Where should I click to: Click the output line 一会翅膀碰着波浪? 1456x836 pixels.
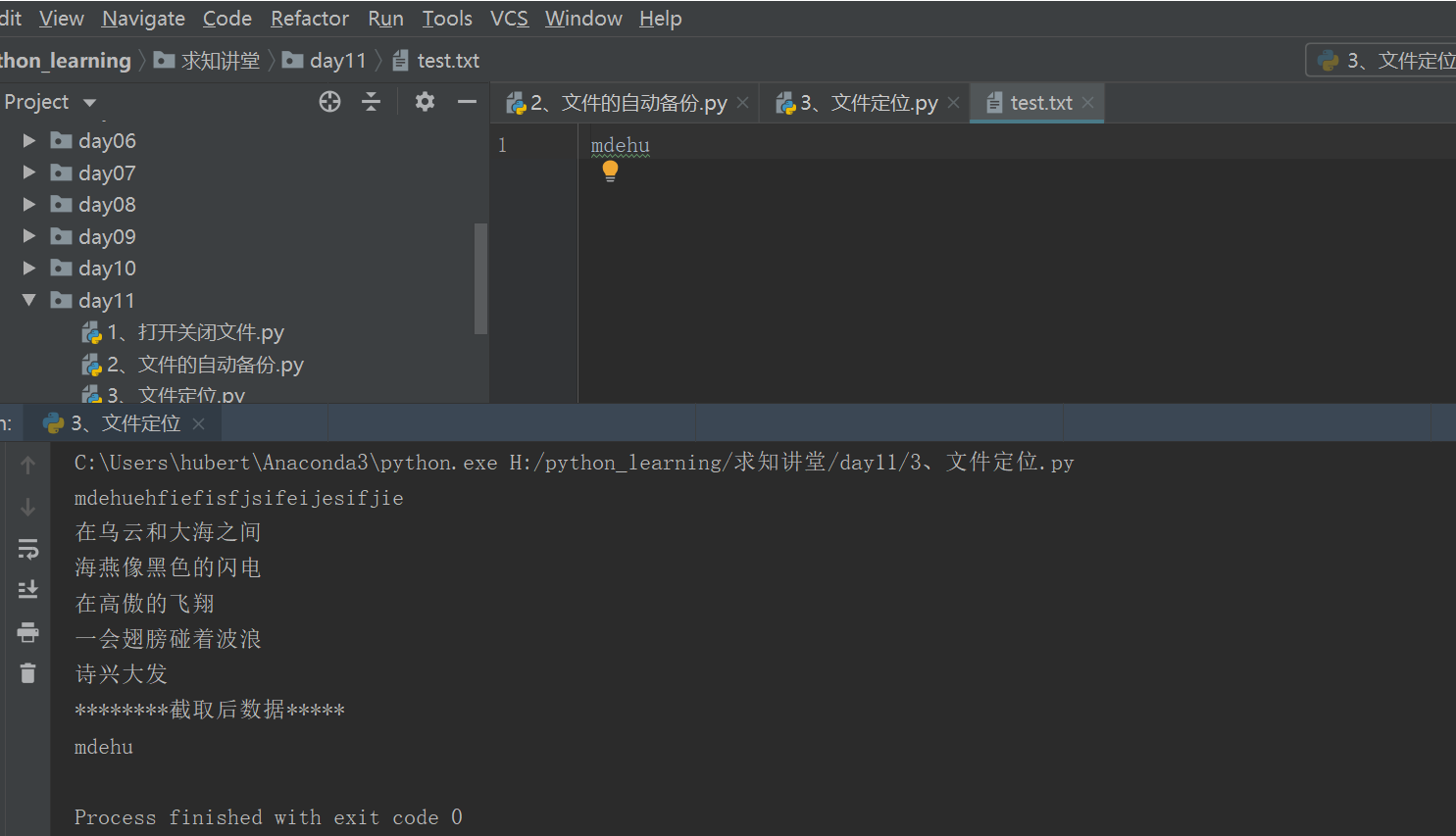coord(169,639)
